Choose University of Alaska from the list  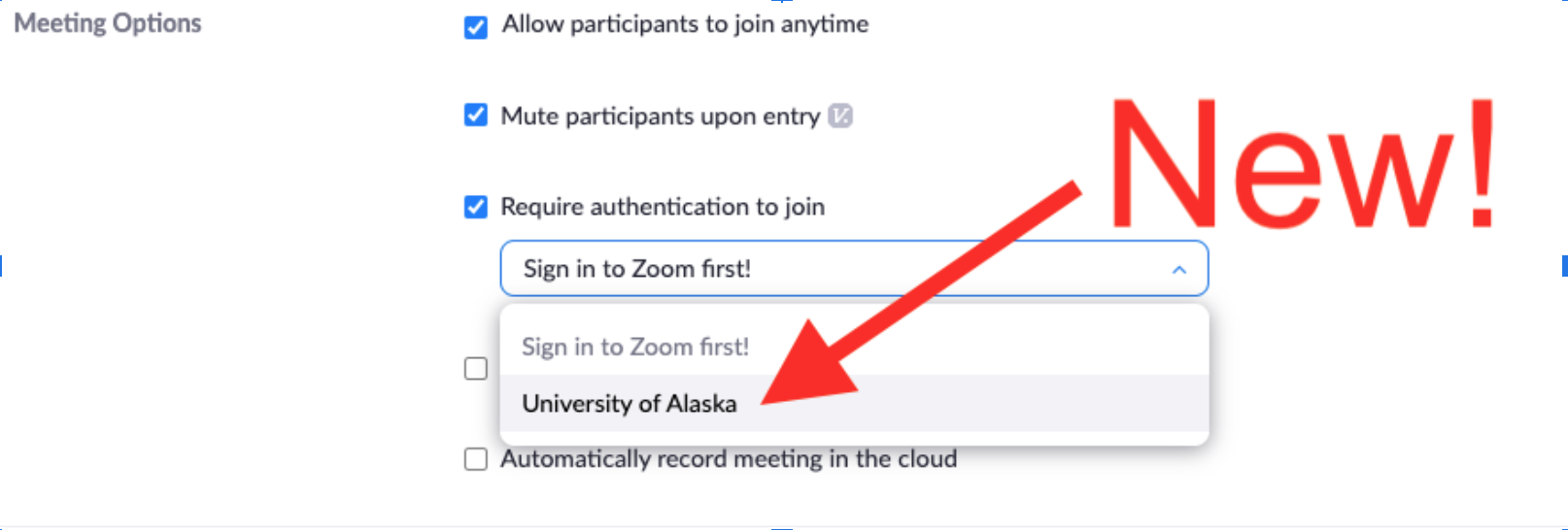click(x=630, y=404)
